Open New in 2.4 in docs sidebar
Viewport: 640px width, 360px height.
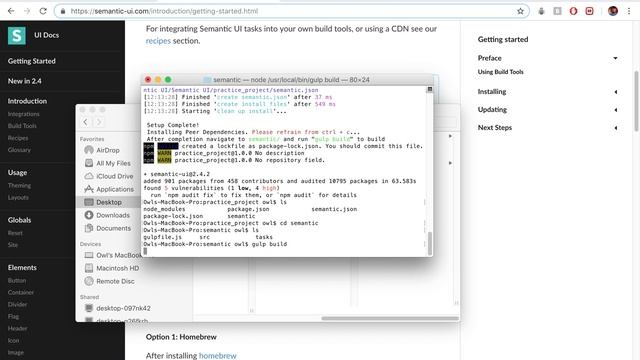(24, 81)
